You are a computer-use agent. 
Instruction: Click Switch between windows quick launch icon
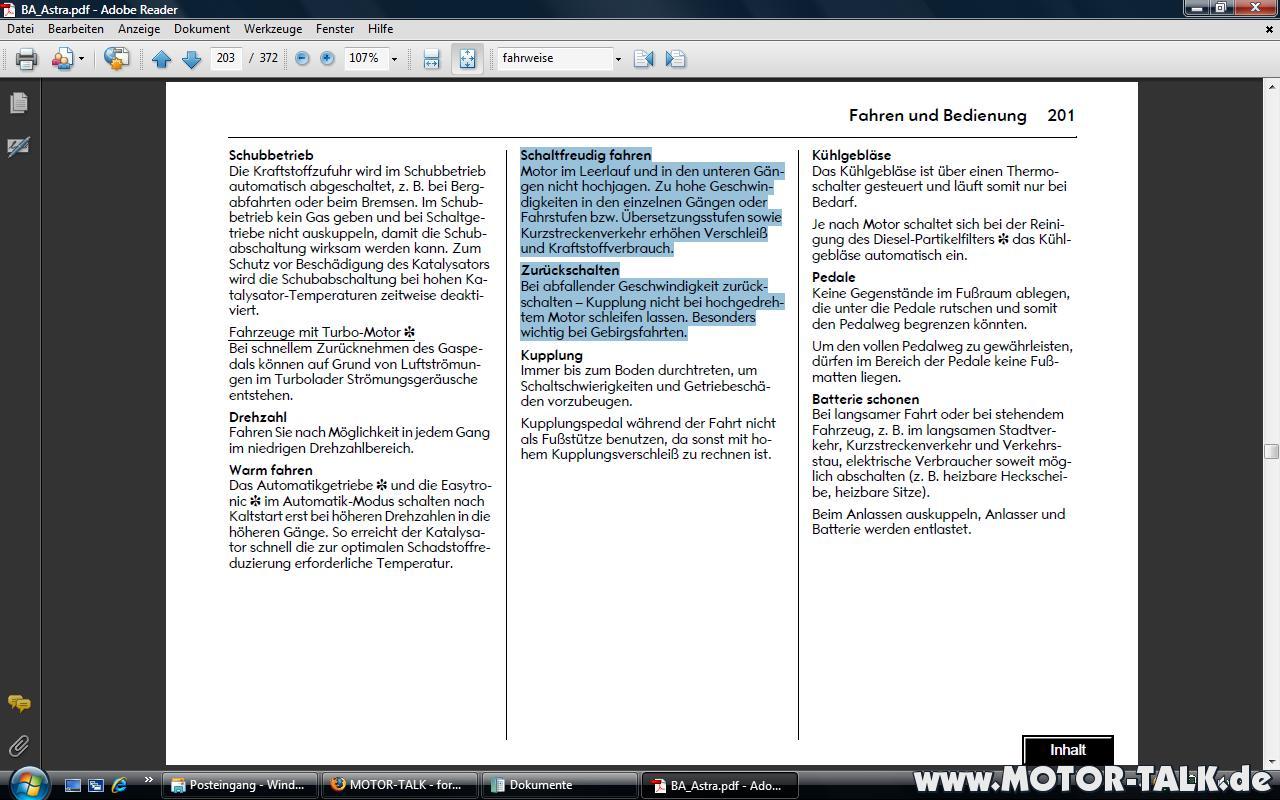(x=96, y=785)
